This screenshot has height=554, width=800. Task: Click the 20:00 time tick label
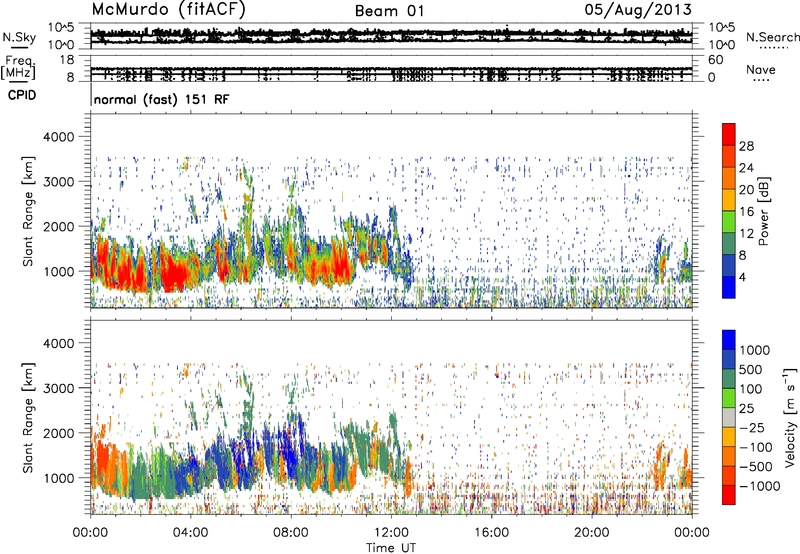(591, 533)
